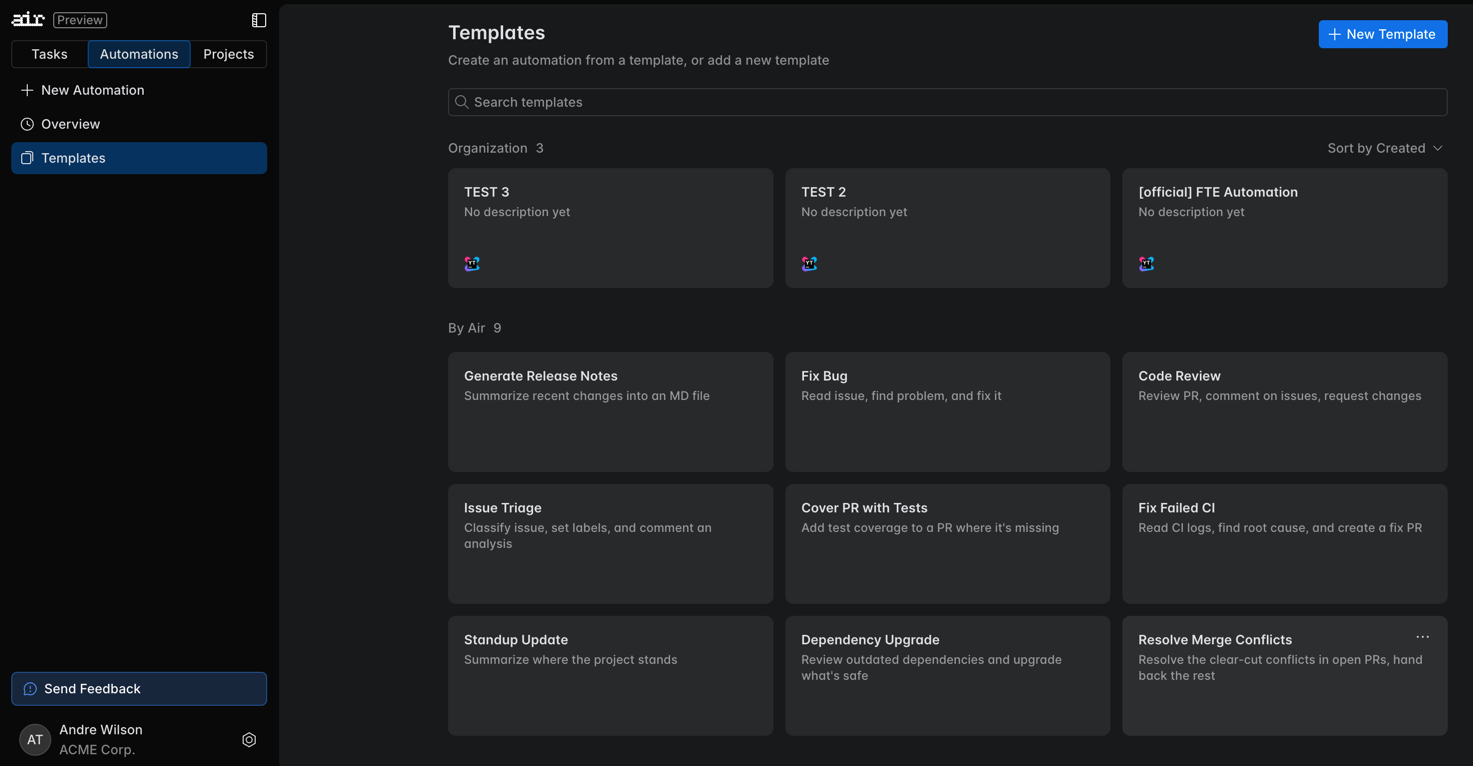Click the AT user avatar
The width and height of the screenshot is (1473, 766).
(35, 740)
